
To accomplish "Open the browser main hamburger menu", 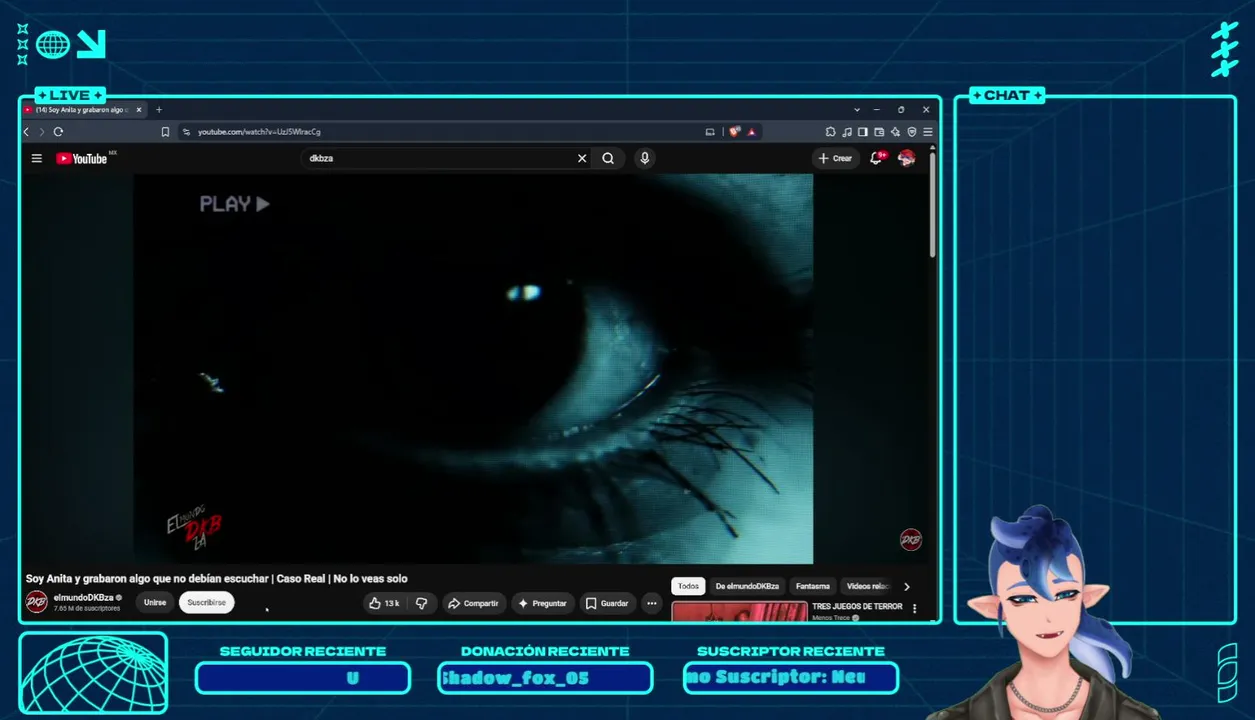I will pos(928,131).
